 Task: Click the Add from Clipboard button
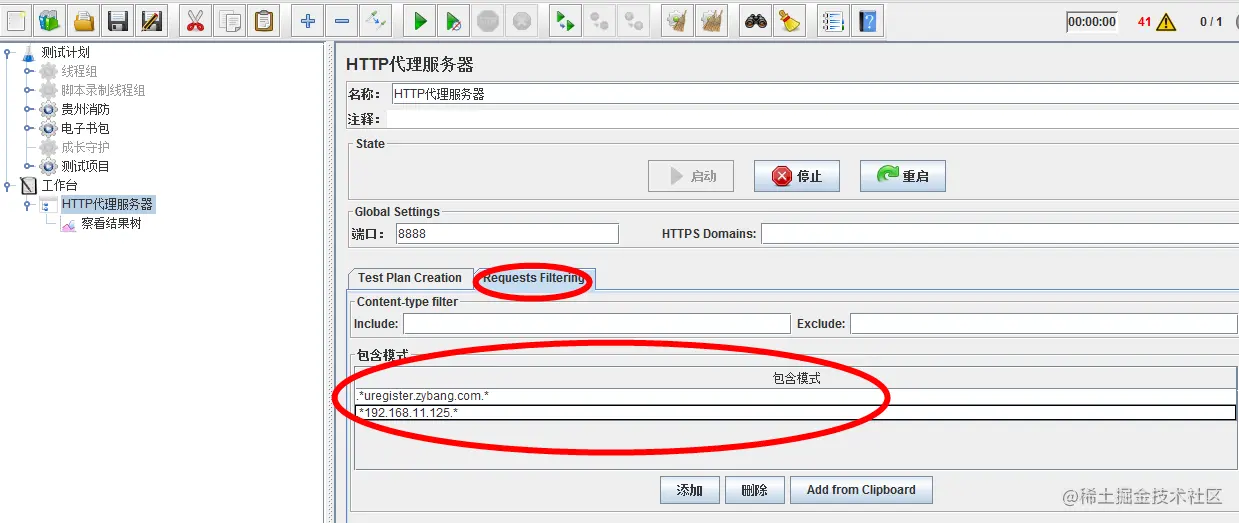pos(861,490)
